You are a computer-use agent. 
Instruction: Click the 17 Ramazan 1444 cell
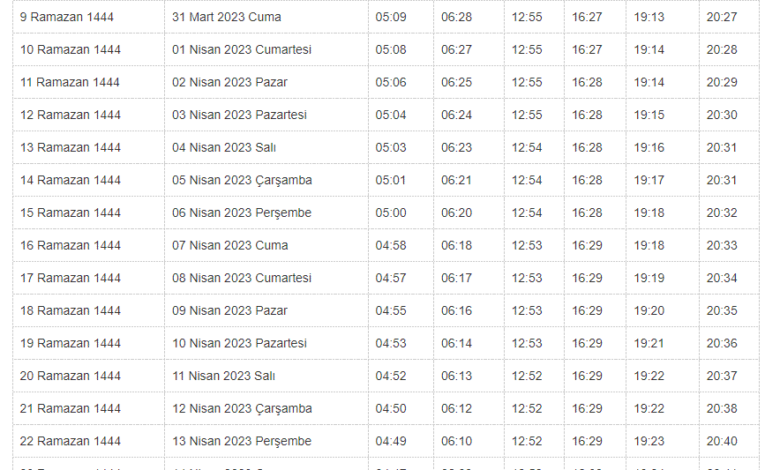[70, 278]
